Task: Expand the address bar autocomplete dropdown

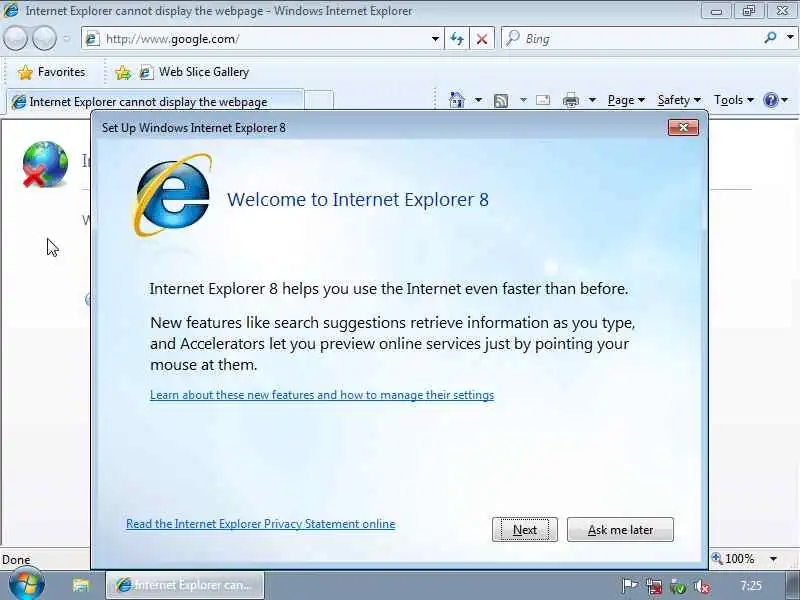Action: [435, 39]
